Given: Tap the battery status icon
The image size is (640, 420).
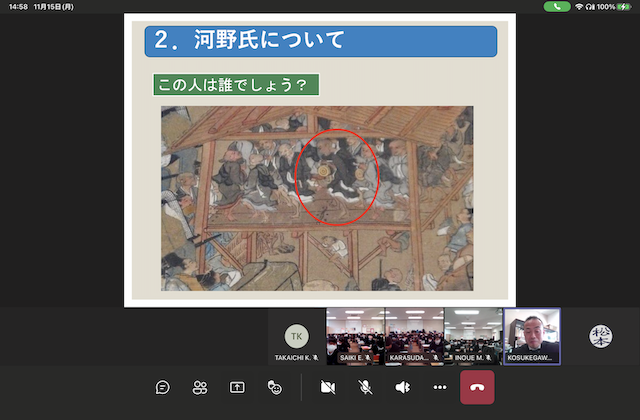Looking at the screenshot, I should [x=624, y=7].
